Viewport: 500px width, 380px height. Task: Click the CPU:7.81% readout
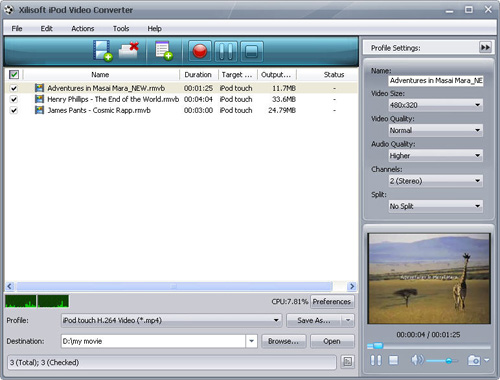[x=289, y=301]
